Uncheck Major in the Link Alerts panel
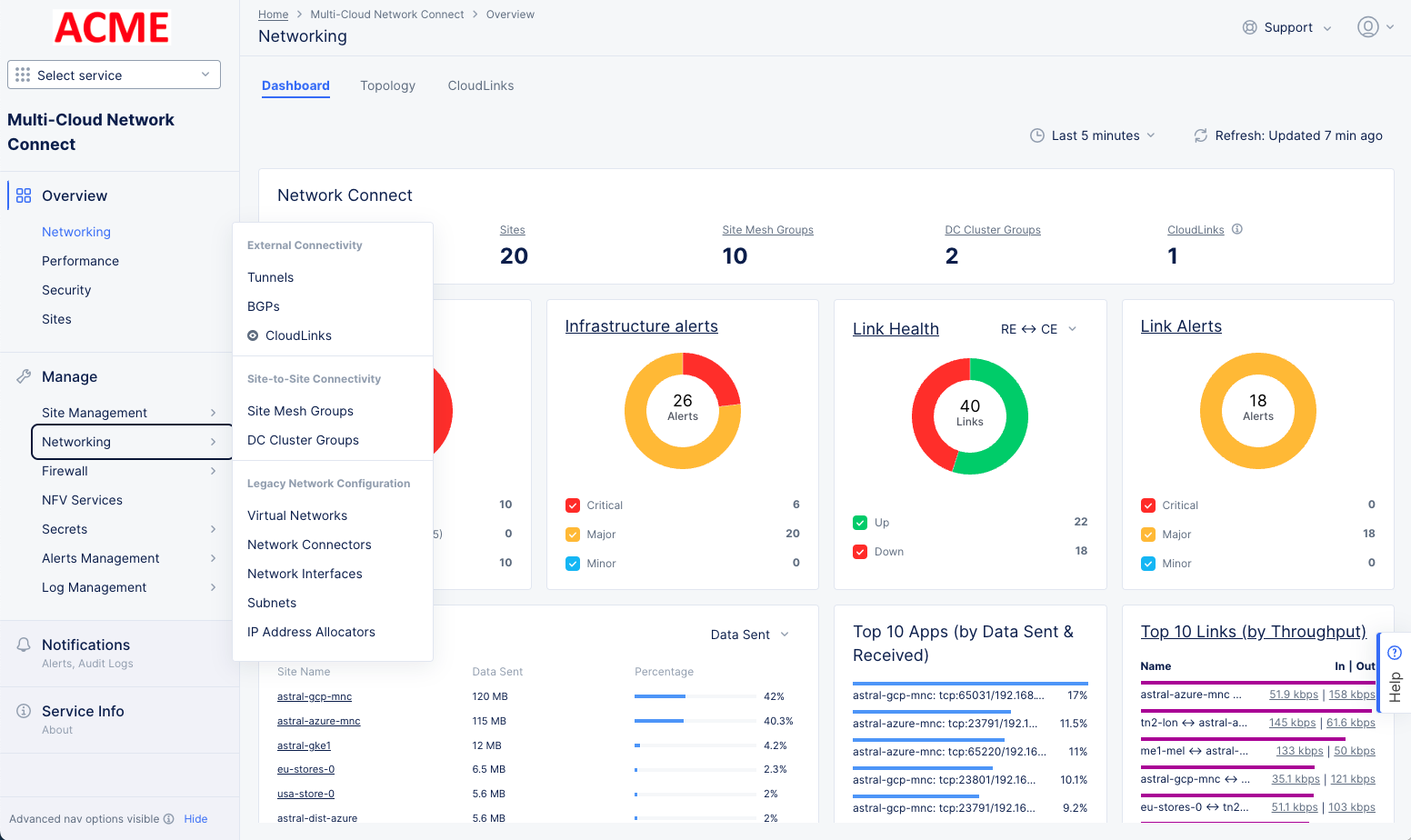 click(1147, 534)
